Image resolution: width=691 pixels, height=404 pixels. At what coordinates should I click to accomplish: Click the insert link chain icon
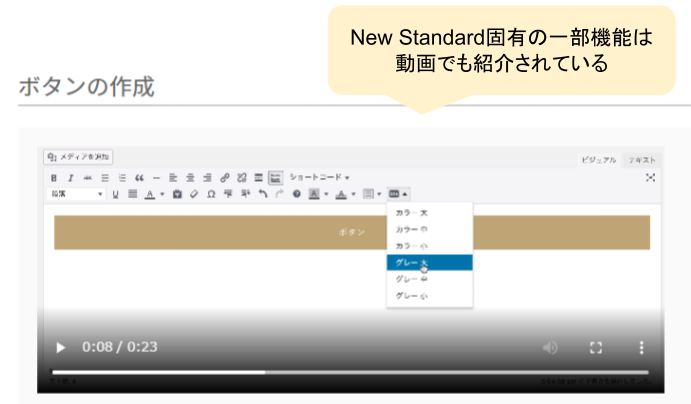pos(225,177)
